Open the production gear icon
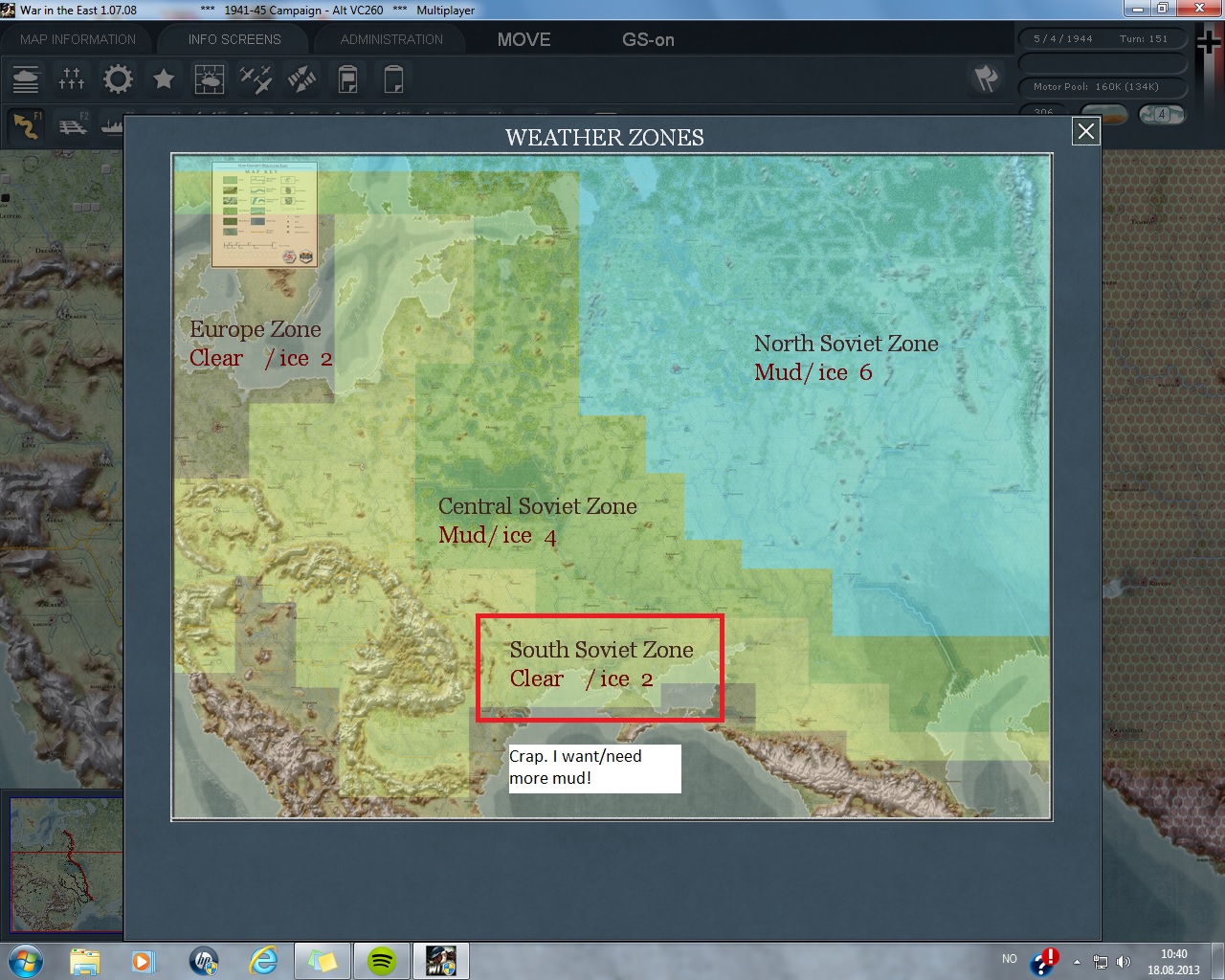Viewport: 1225px width, 980px height. 118,78
